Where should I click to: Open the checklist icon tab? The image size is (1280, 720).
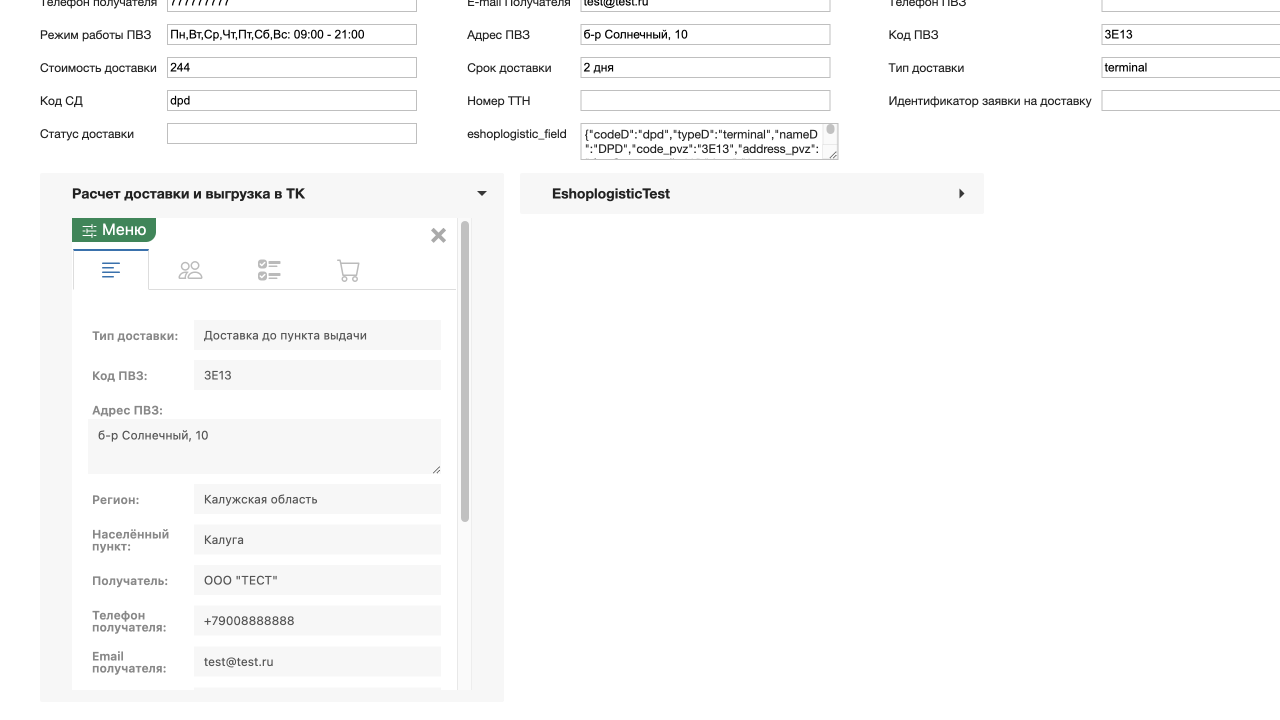coord(269,270)
